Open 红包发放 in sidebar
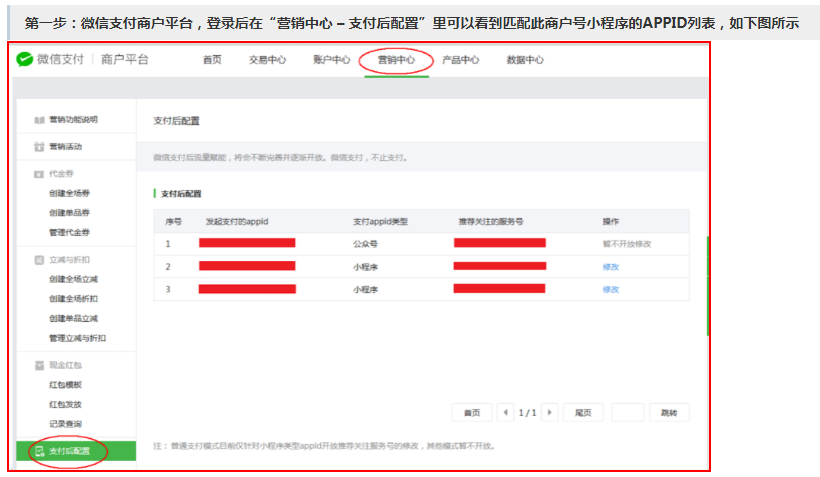The image size is (820, 477). click(65, 405)
